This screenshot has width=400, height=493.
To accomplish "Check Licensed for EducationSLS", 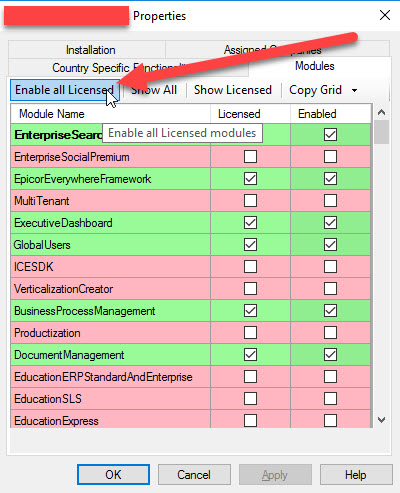I will [x=250, y=398].
